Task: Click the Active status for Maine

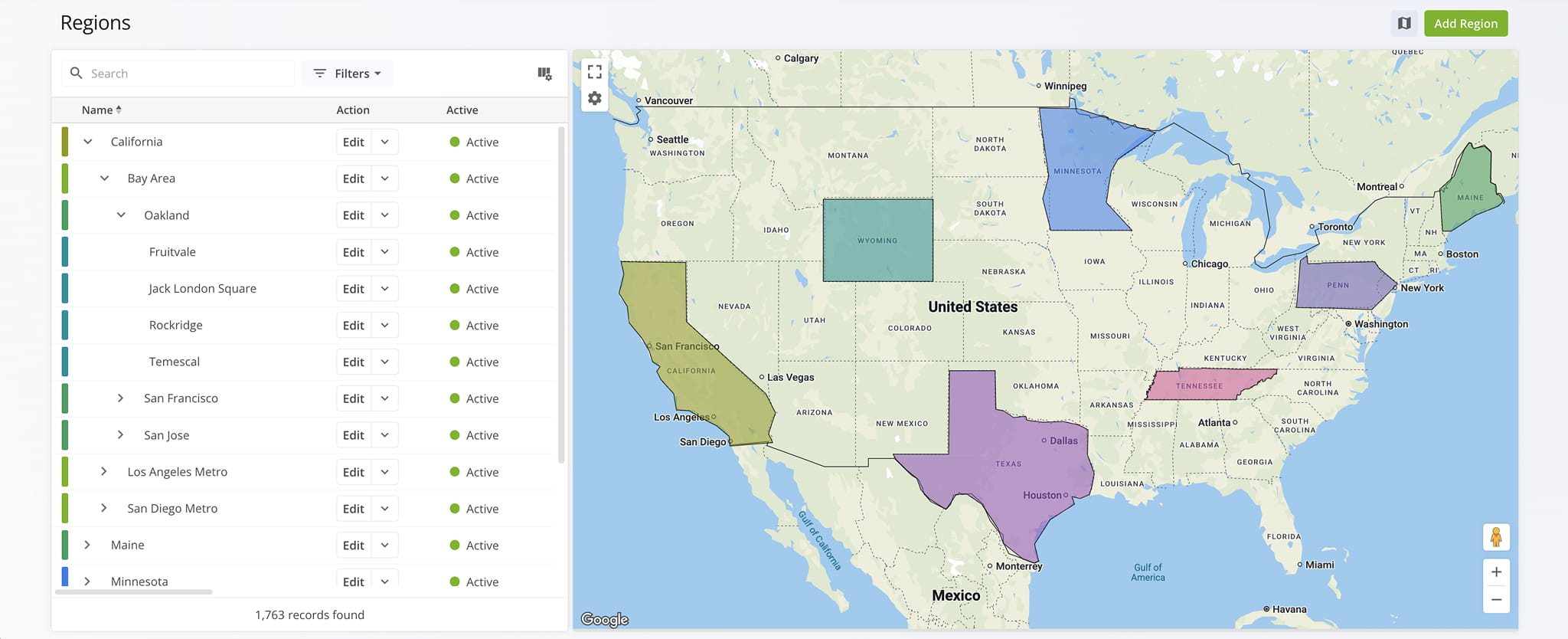Action: [474, 545]
